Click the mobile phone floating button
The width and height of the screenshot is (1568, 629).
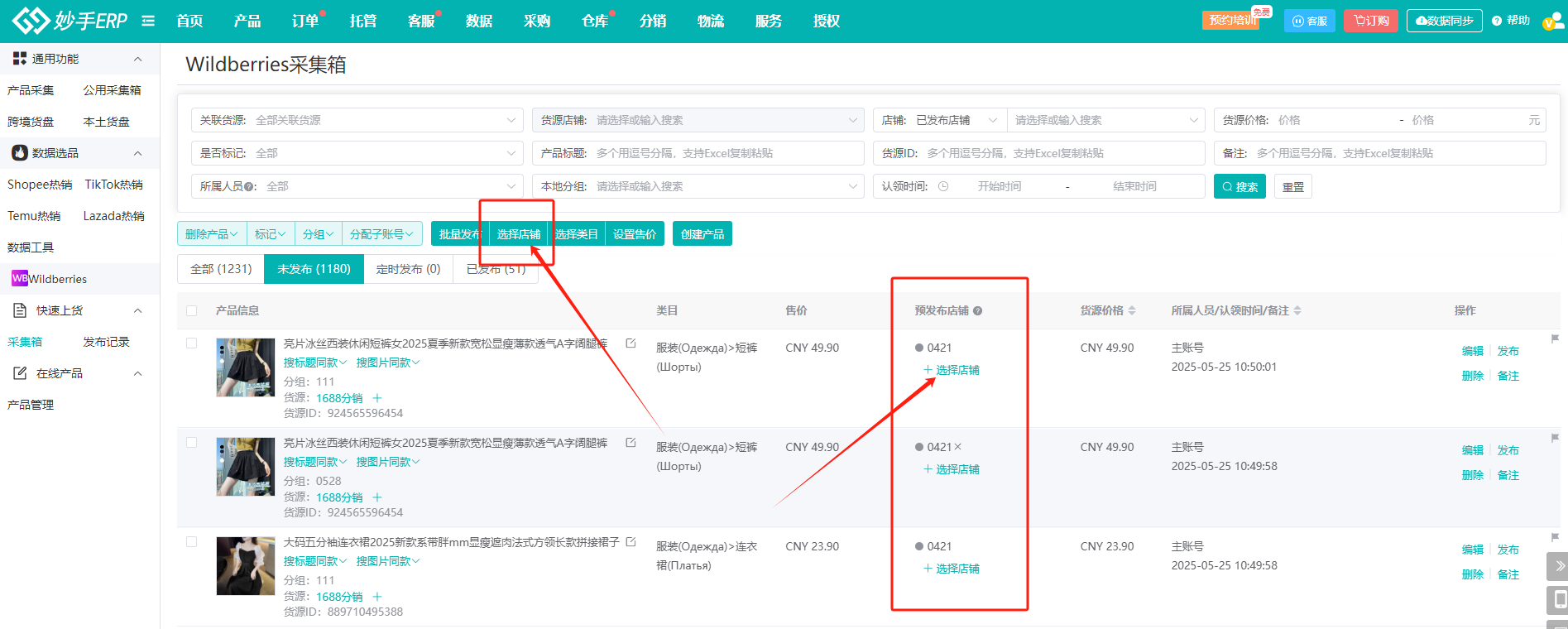(1558, 600)
